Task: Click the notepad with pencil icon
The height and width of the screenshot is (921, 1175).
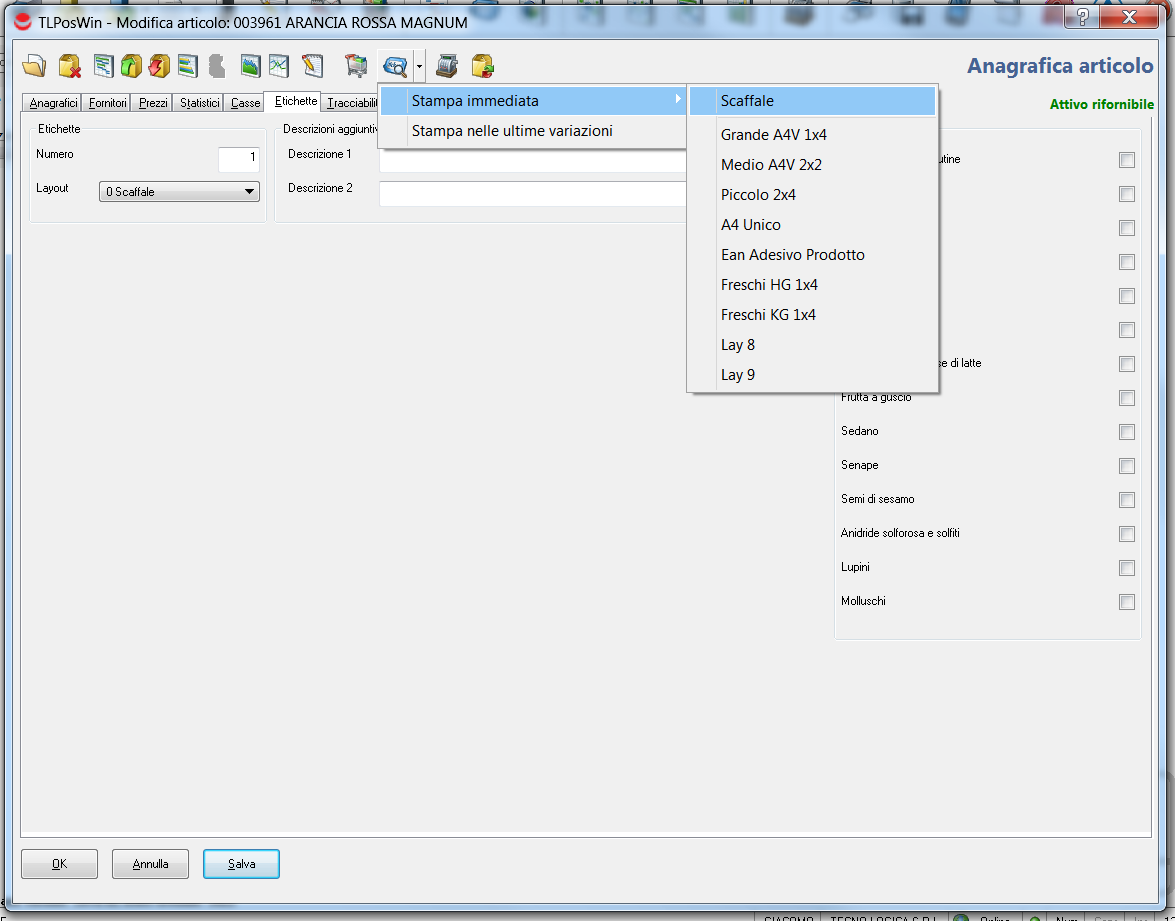Action: (312, 67)
